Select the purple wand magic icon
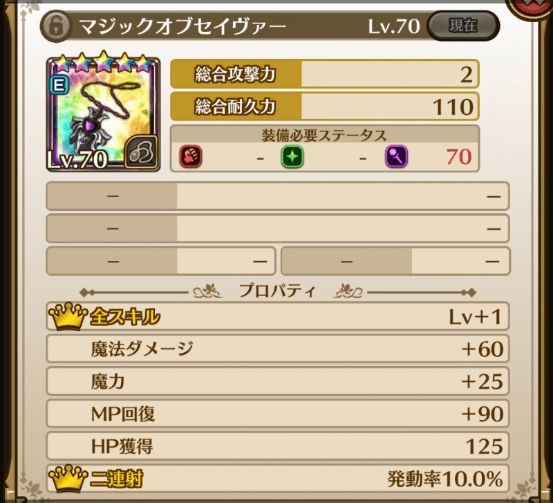Image resolution: width=553 pixels, height=503 pixels. (x=396, y=157)
